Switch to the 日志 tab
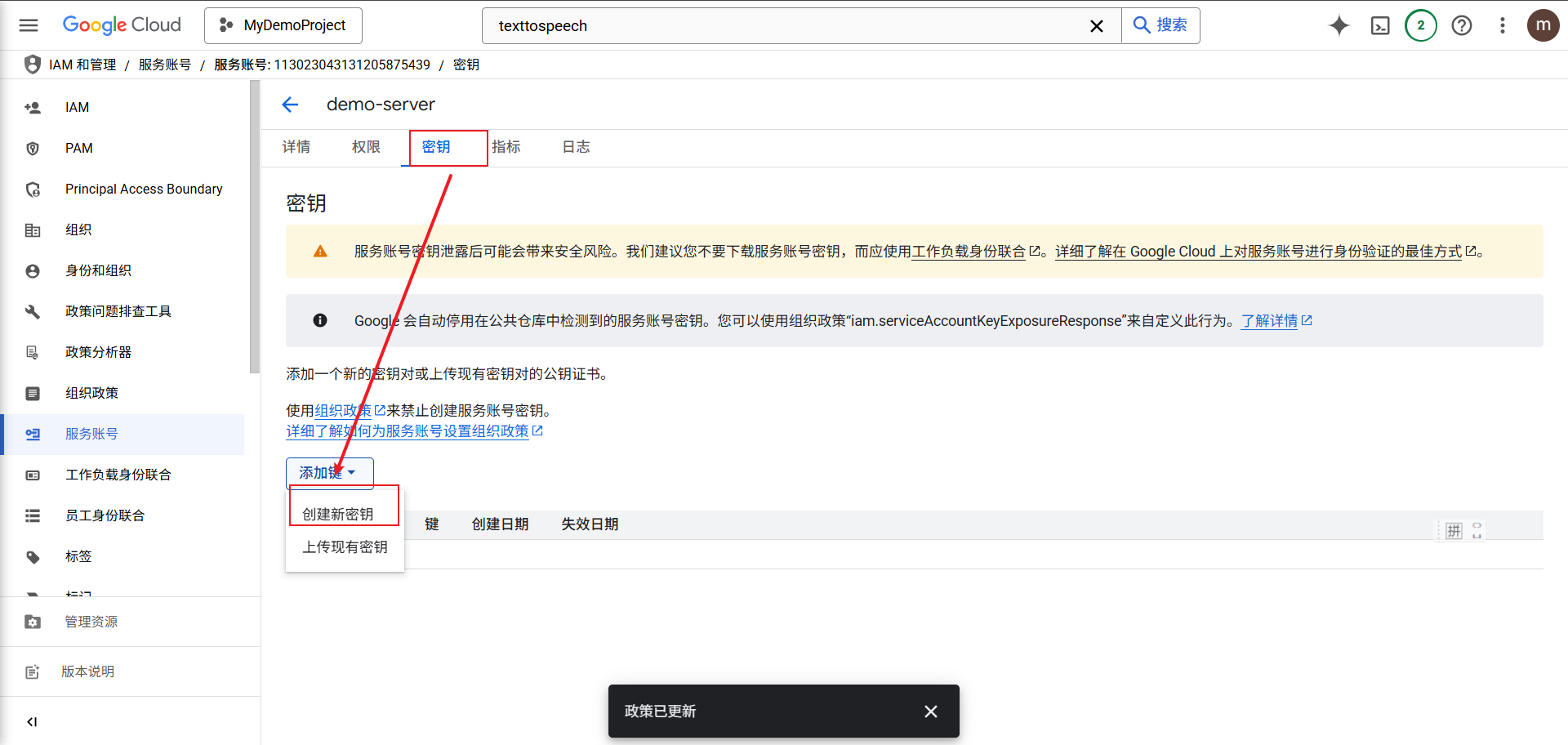Image resolution: width=1568 pixels, height=745 pixels. click(x=576, y=147)
